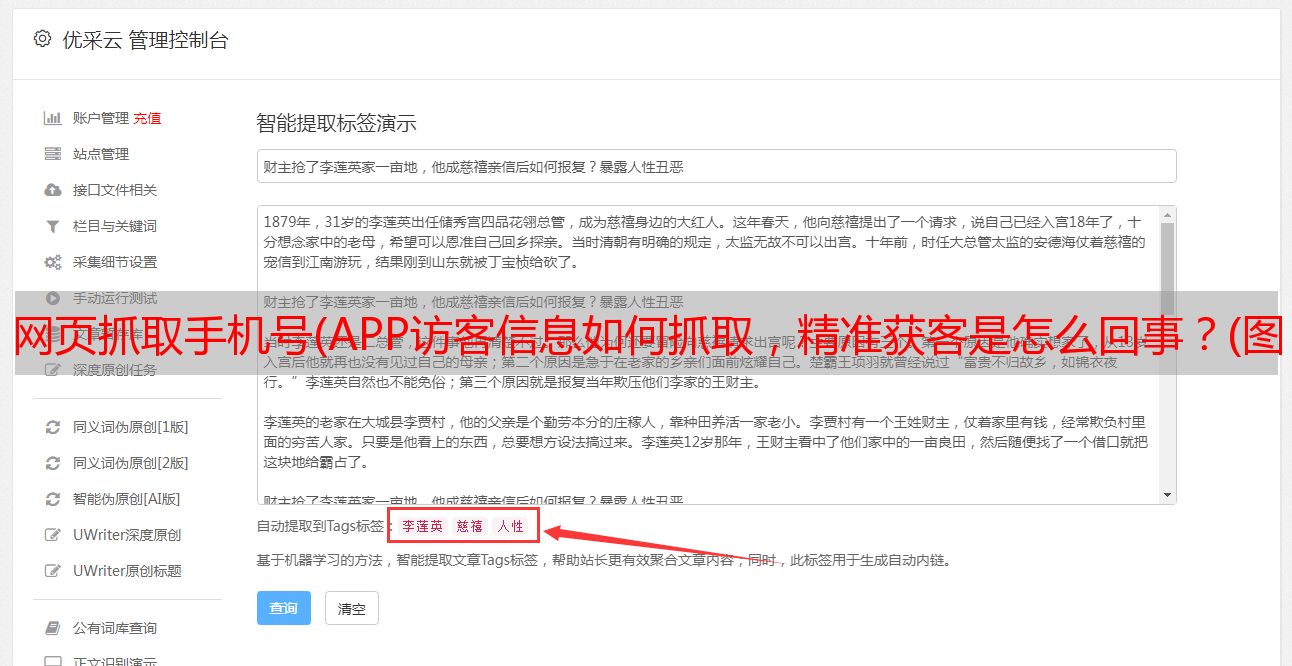Image resolution: width=1292 pixels, height=666 pixels.
Task: Click the article title input field
Action: point(716,166)
